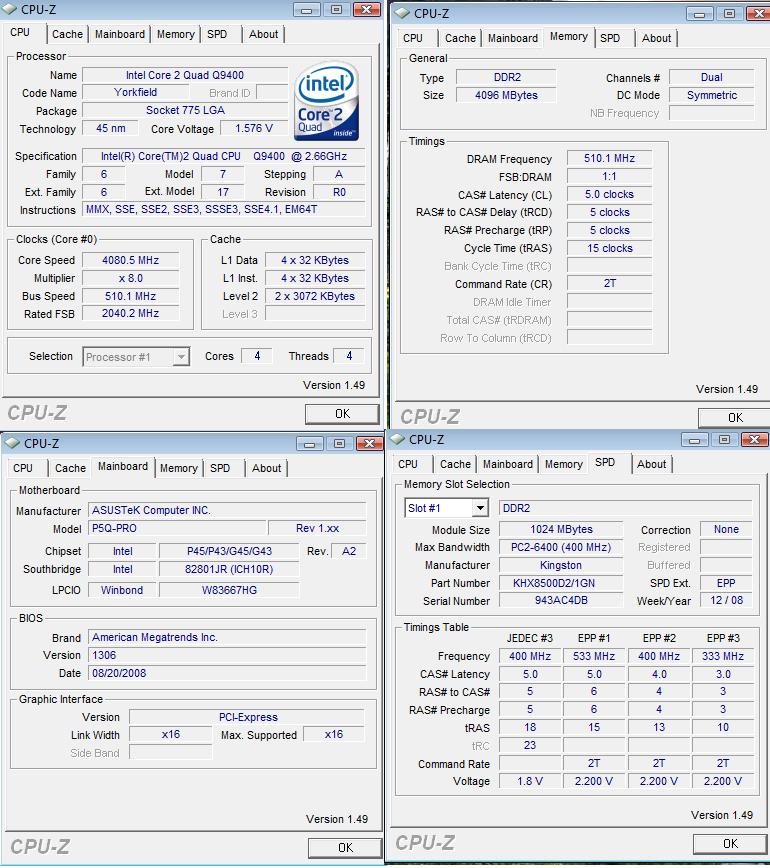
Task: Click the Week/Year value 12 / 08
Action: tap(726, 600)
